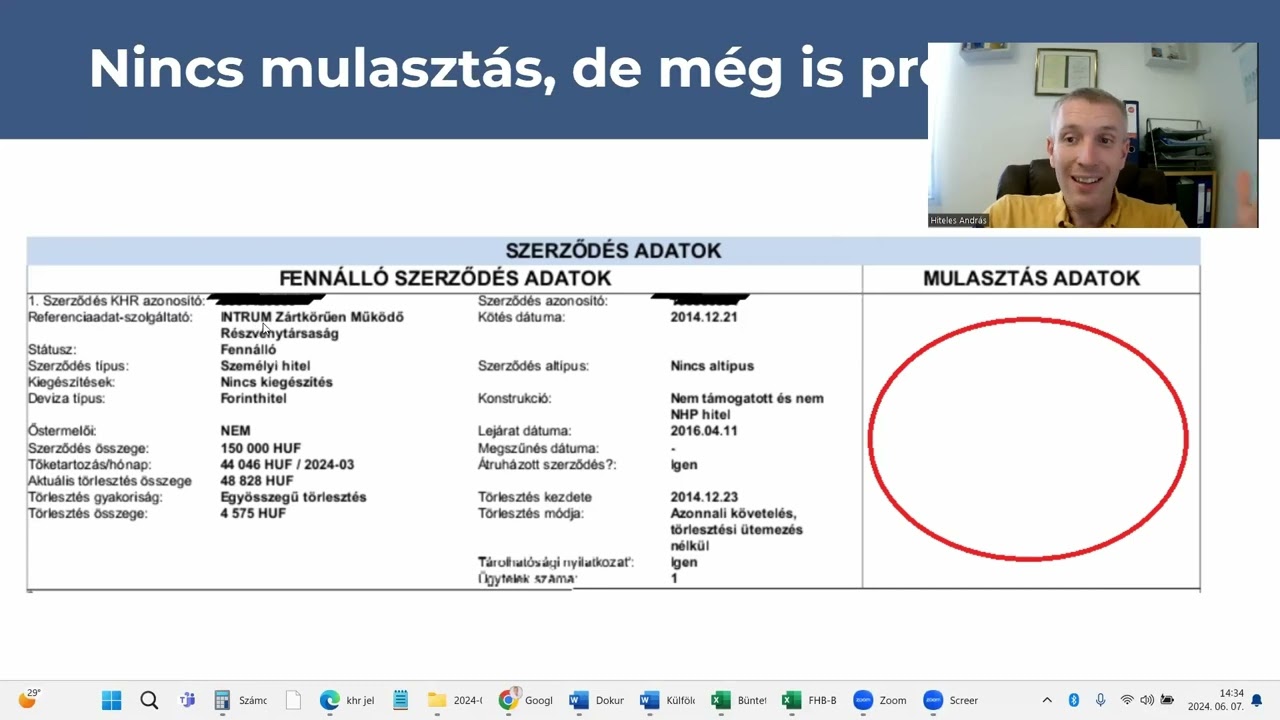Switch to Edge window khr jel
The image size is (1280, 720).
click(347, 700)
